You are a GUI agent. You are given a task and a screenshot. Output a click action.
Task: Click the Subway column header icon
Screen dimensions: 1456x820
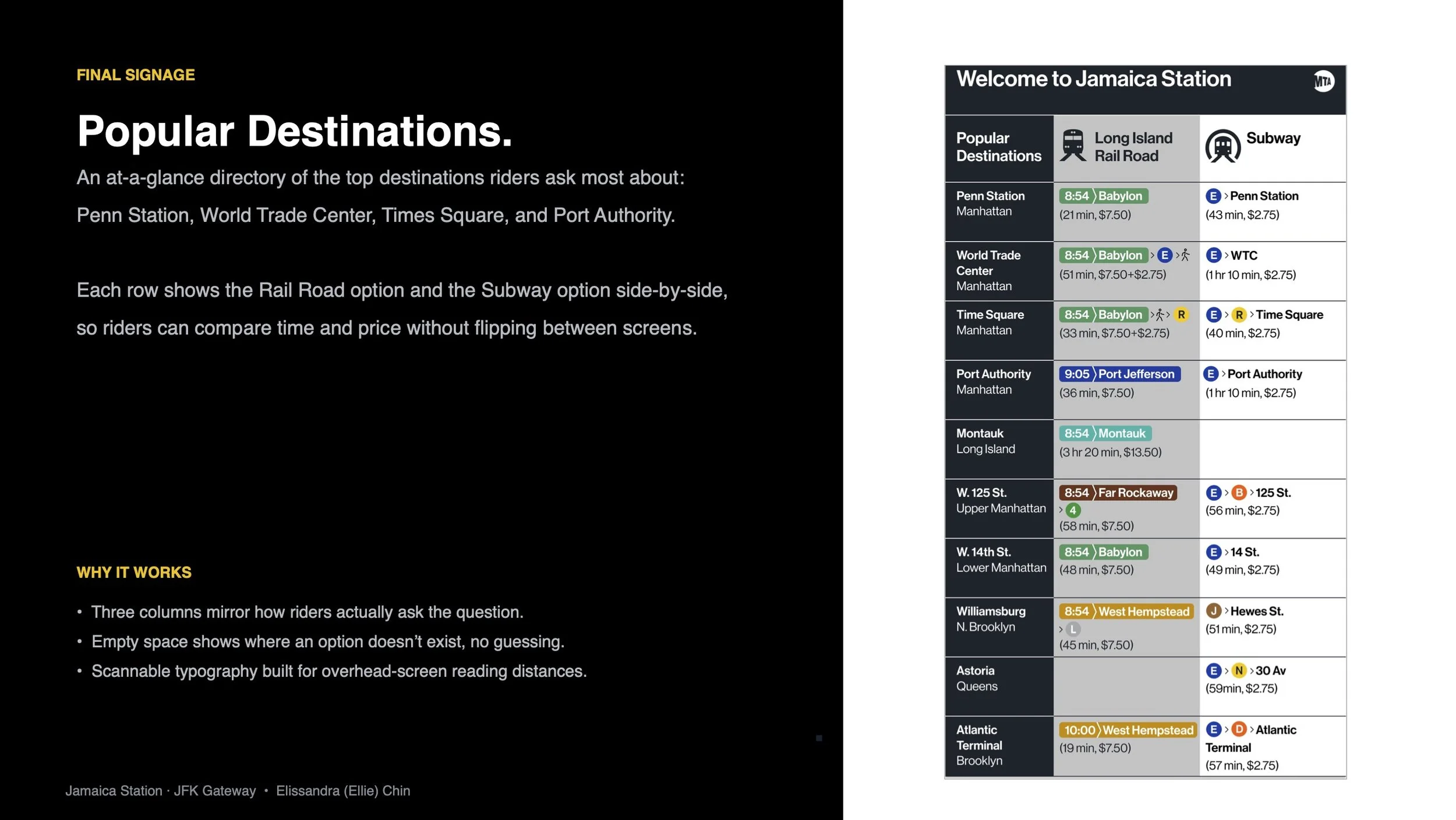1222,146
